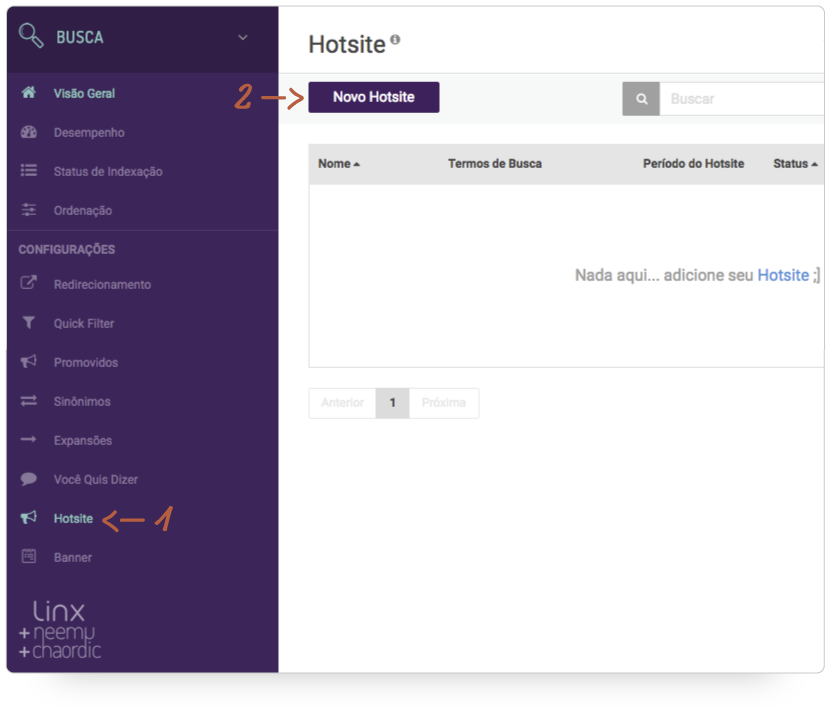Click the funnel icon beside Quick Filter

(29, 323)
